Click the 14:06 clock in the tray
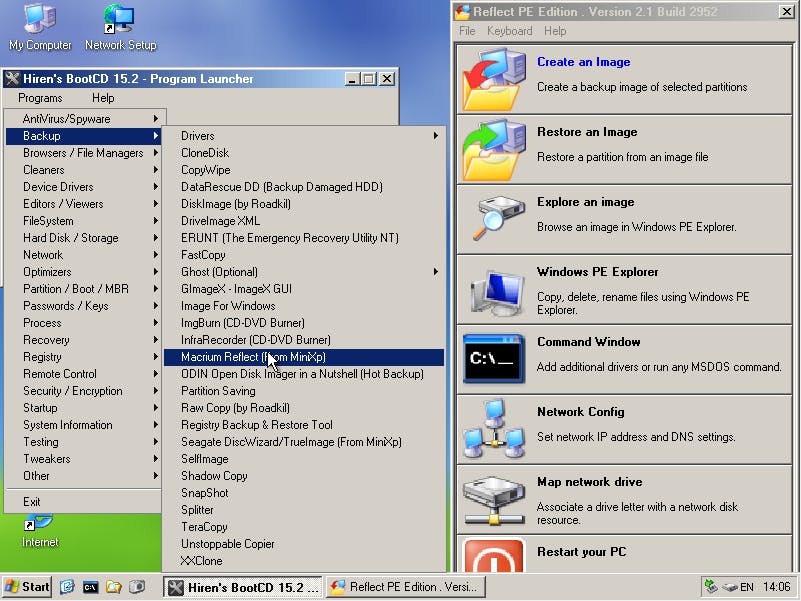The height and width of the screenshot is (601, 801). coord(776,587)
